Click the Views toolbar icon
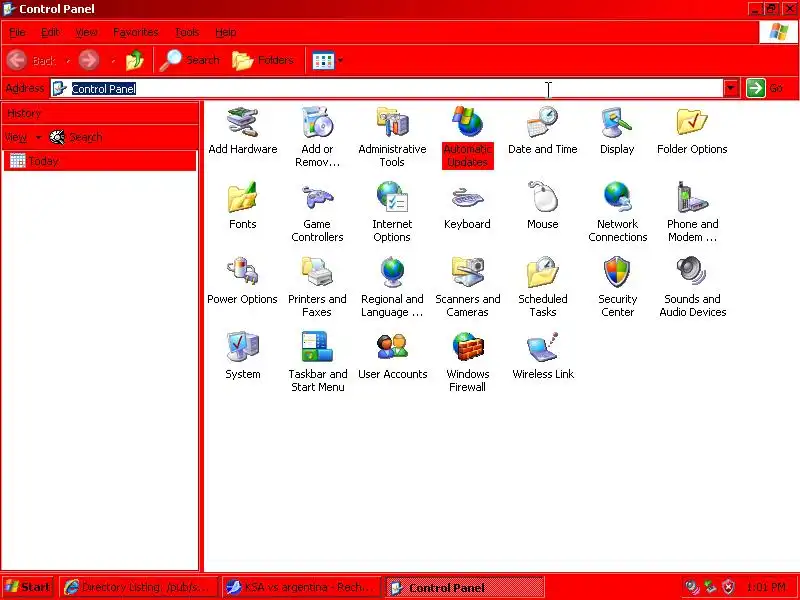 323,61
